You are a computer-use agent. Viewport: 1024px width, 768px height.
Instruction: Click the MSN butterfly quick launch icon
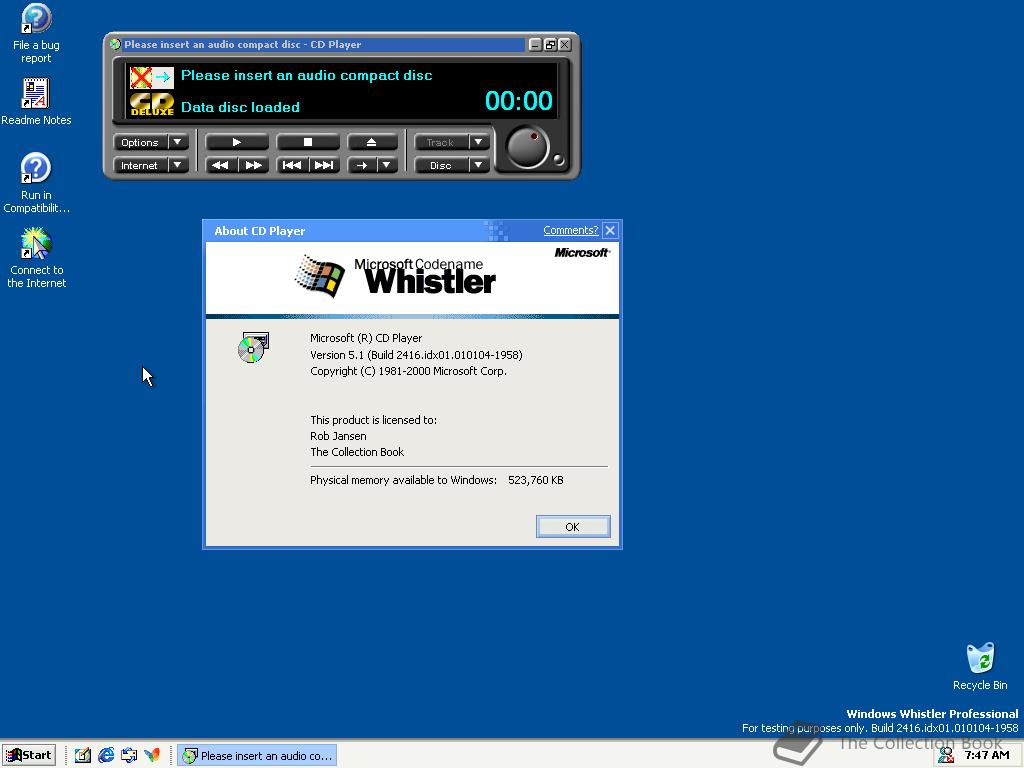click(x=152, y=755)
